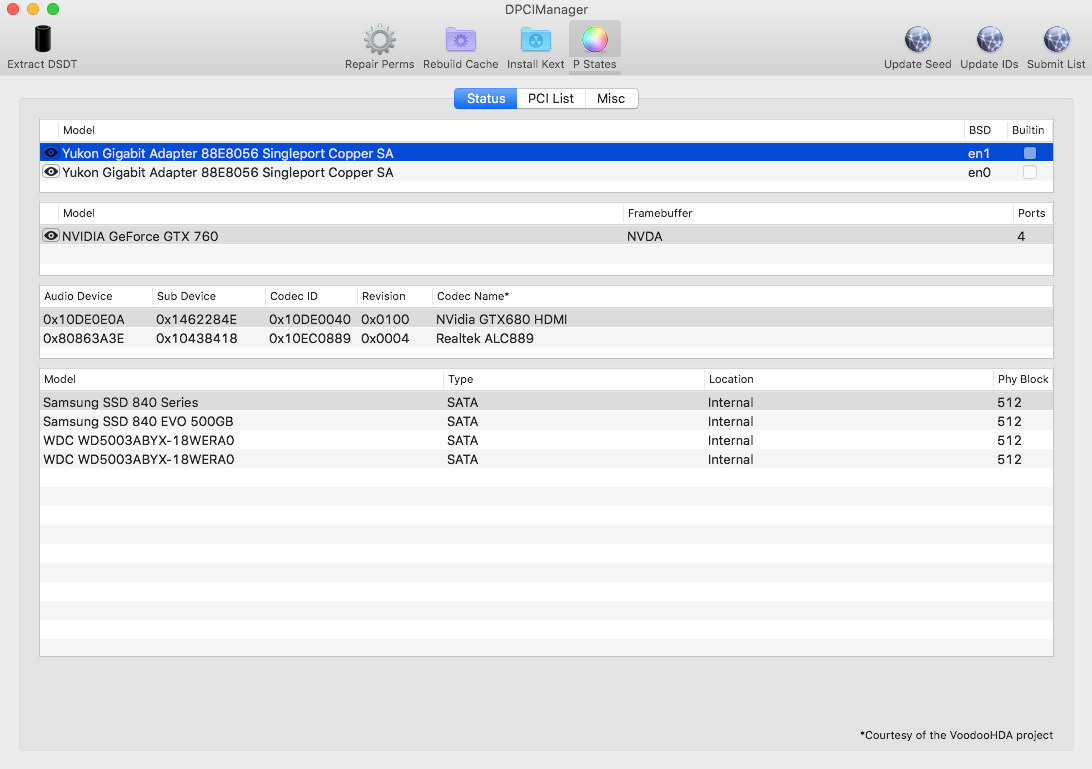The height and width of the screenshot is (769, 1092).
Task: Click revision 0x0004 cell
Action: pos(384,338)
